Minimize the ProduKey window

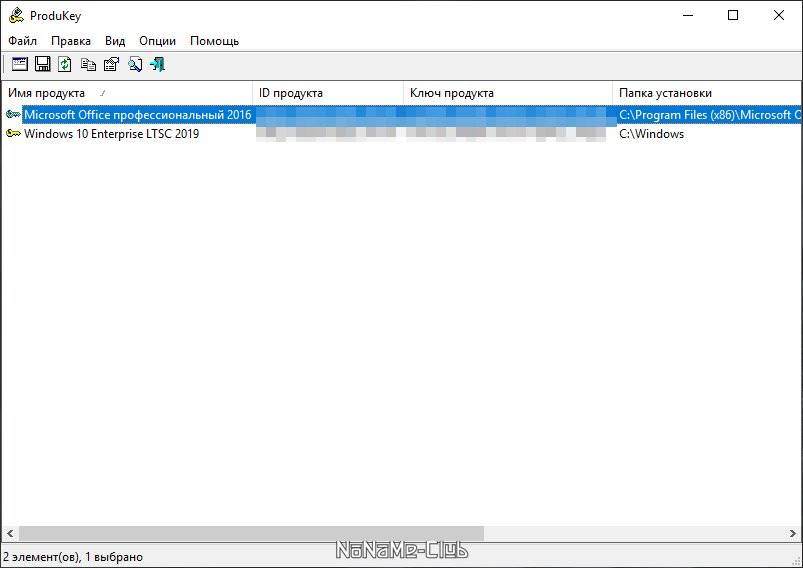pos(688,15)
